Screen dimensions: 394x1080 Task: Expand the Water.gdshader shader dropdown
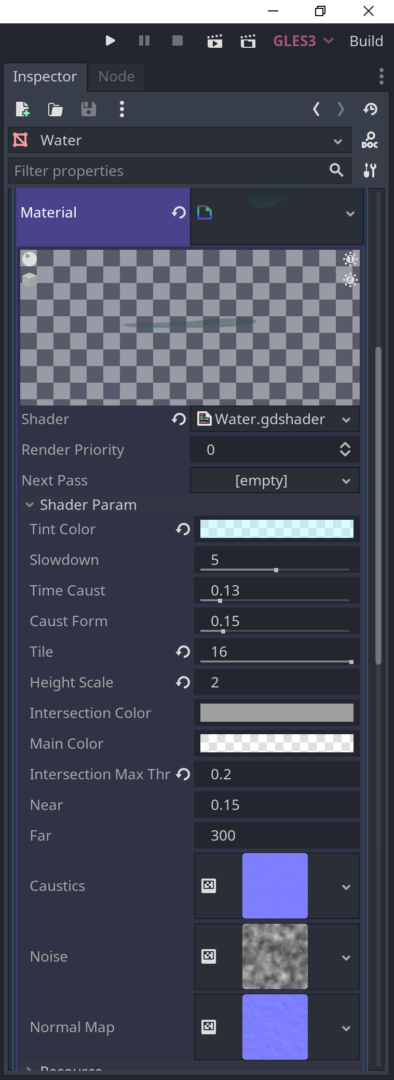click(x=275, y=419)
